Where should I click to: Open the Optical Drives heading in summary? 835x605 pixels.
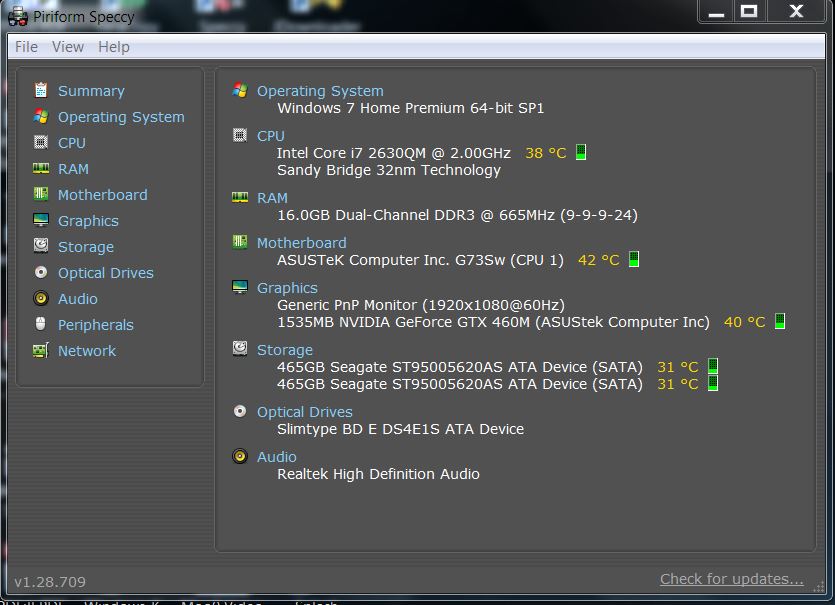(x=305, y=412)
